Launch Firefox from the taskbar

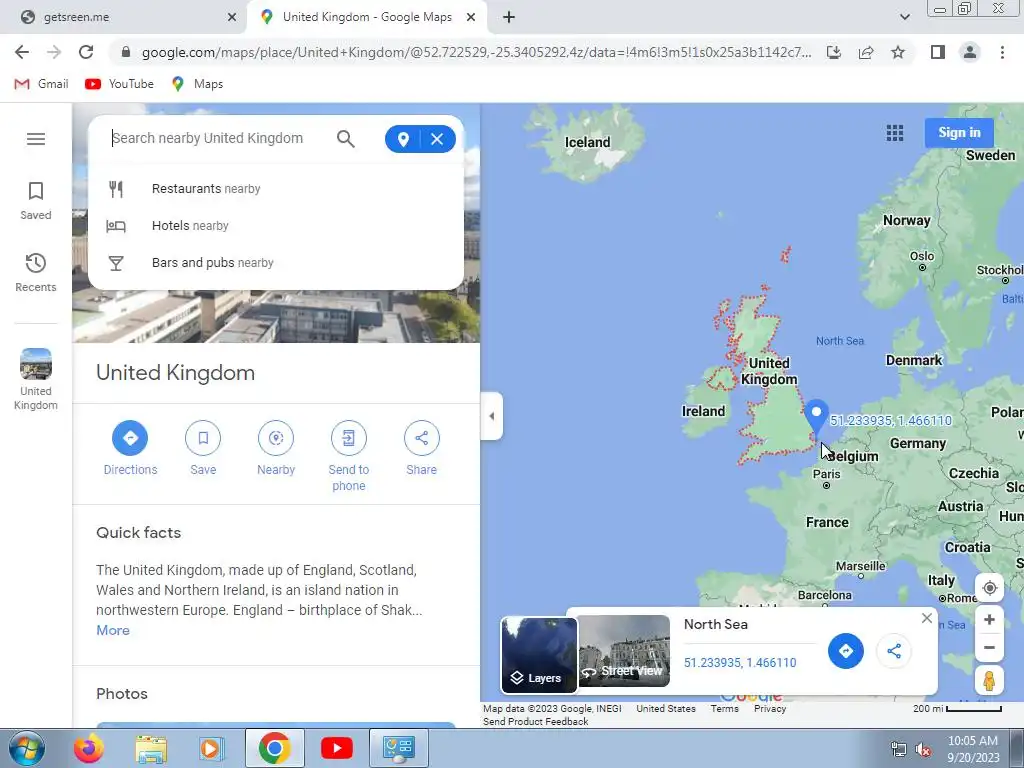click(x=88, y=748)
